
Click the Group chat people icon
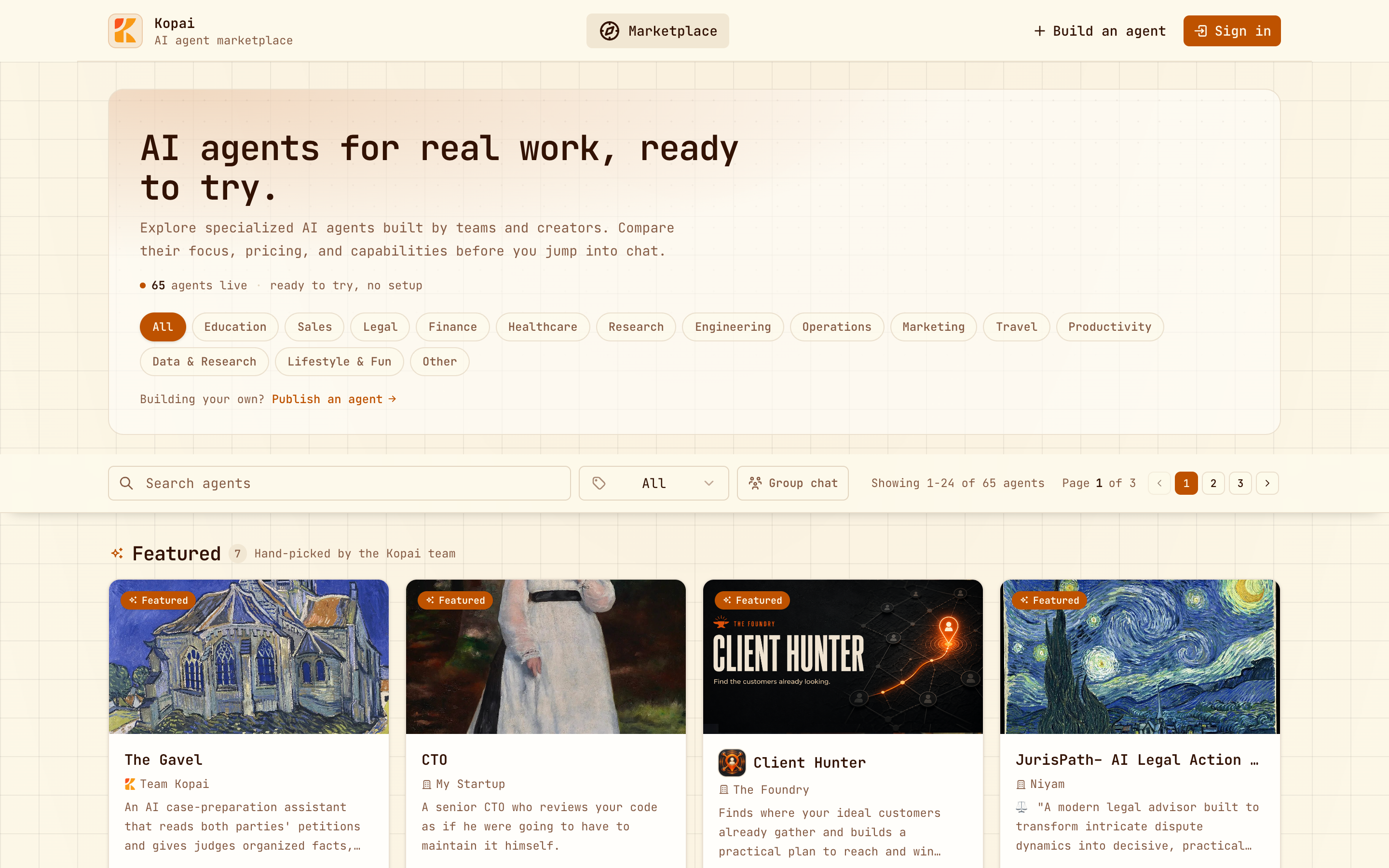click(755, 483)
